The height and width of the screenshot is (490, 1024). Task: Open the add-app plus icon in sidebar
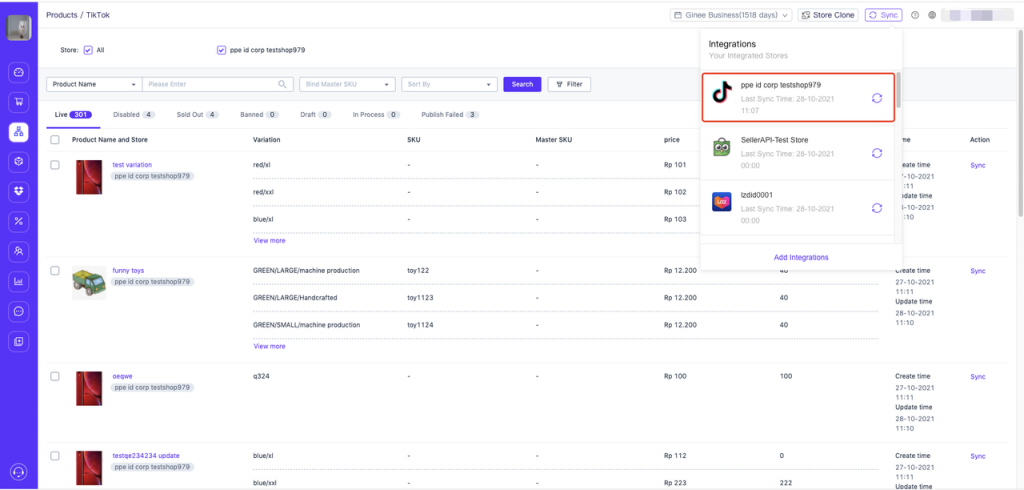pos(18,341)
